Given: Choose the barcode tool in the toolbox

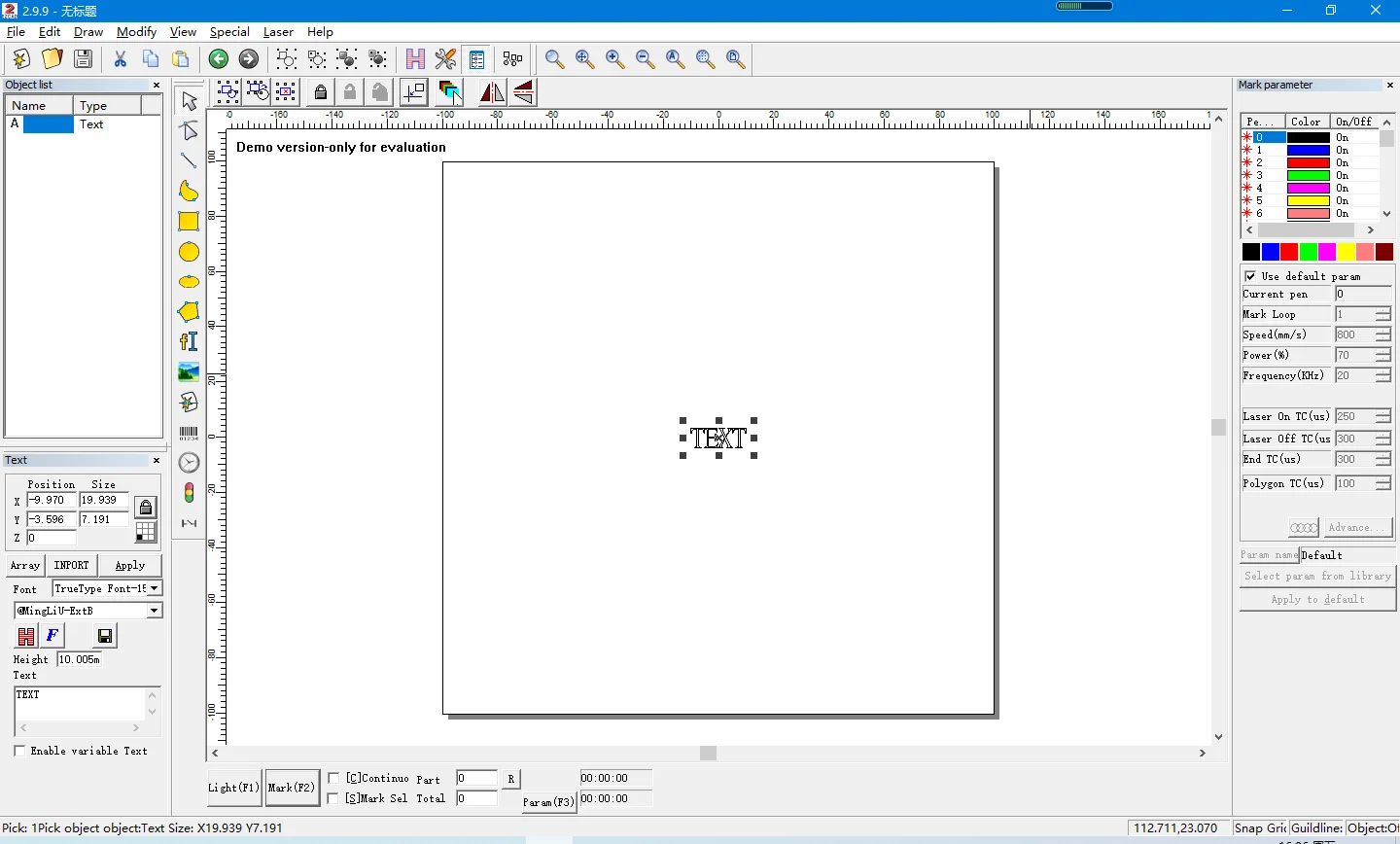Looking at the screenshot, I should [x=189, y=433].
